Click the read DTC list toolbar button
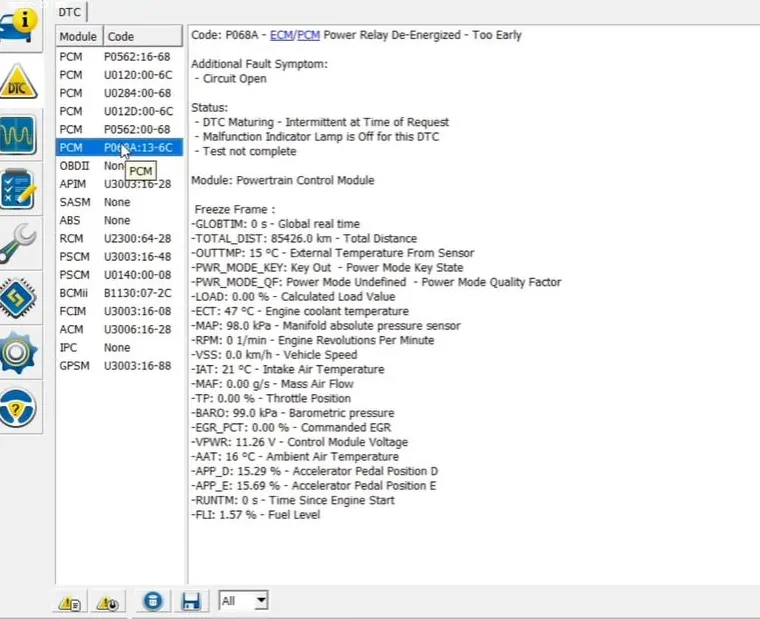Viewport: 760px width, 619px height. 70,602
